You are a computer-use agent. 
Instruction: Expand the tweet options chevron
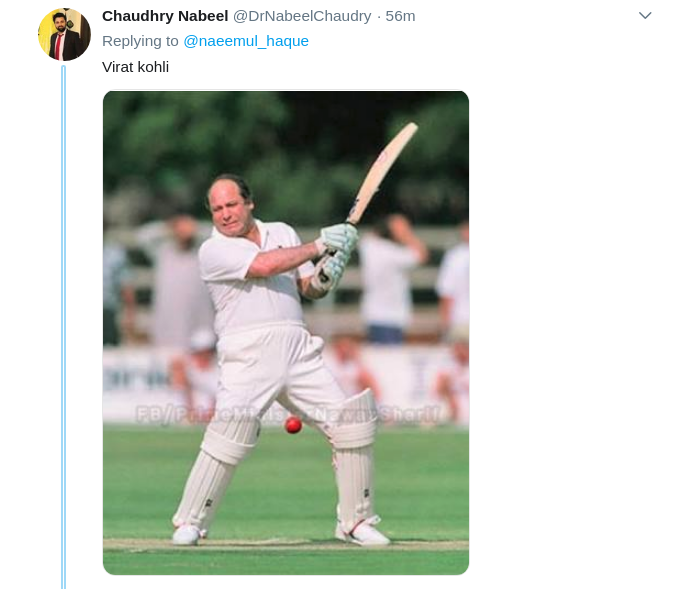(x=645, y=16)
